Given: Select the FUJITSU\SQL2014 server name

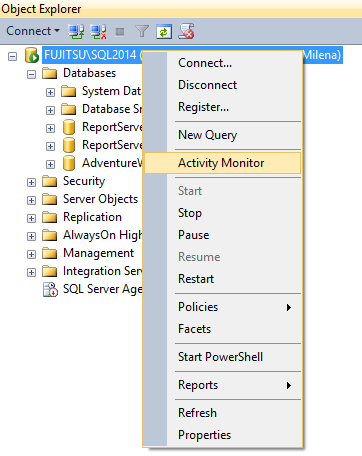Looking at the screenshot, I should (93, 55).
